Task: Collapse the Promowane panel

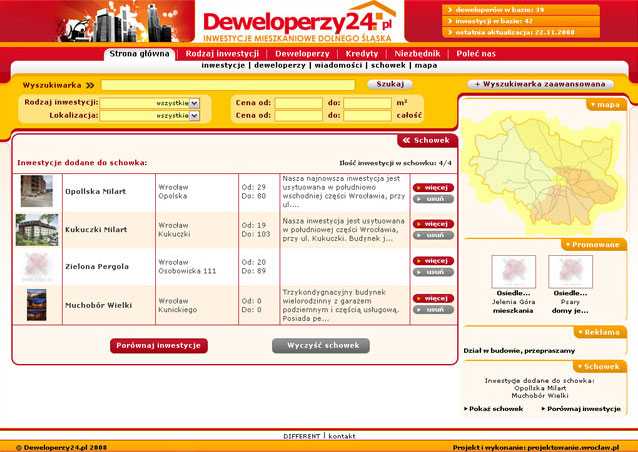Action: [593, 245]
